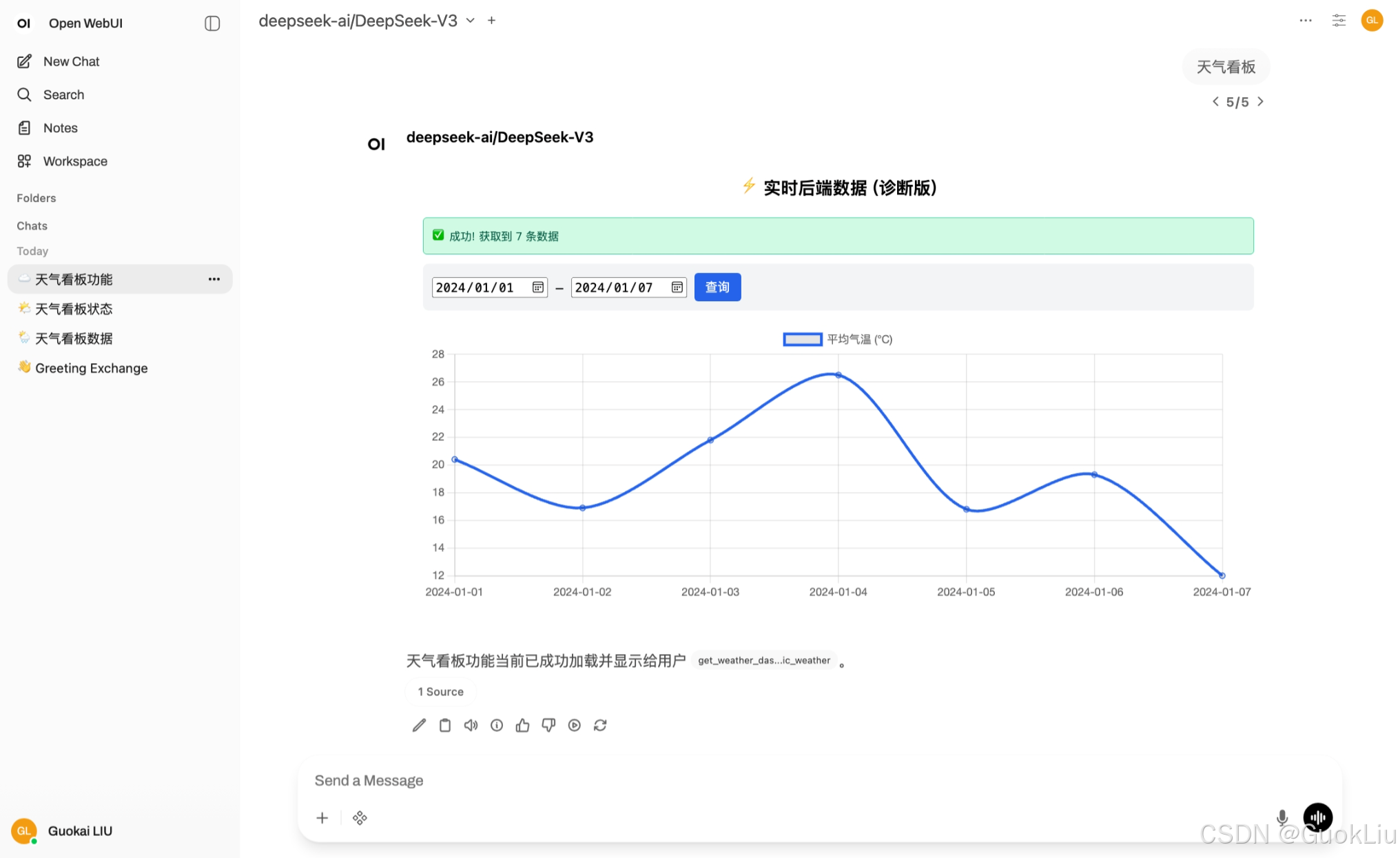The height and width of the screenshot is (858, 1400).
Task: Give thumbs up to the response
Action: 522,725
